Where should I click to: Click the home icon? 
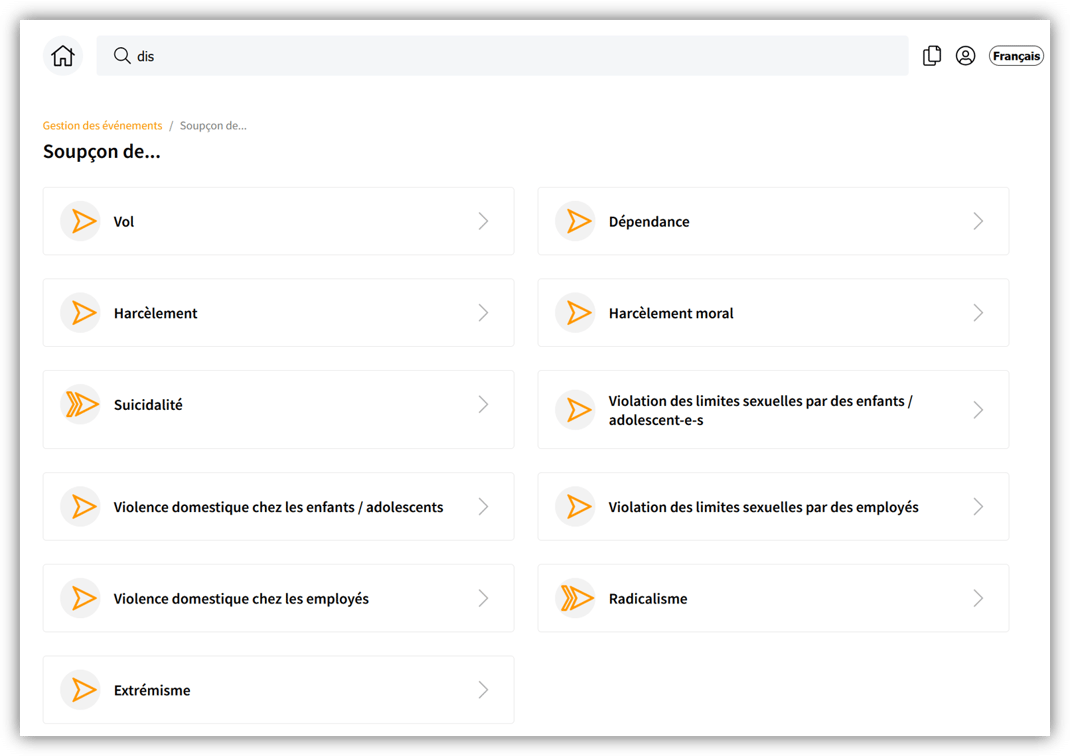tap(63, 56)
